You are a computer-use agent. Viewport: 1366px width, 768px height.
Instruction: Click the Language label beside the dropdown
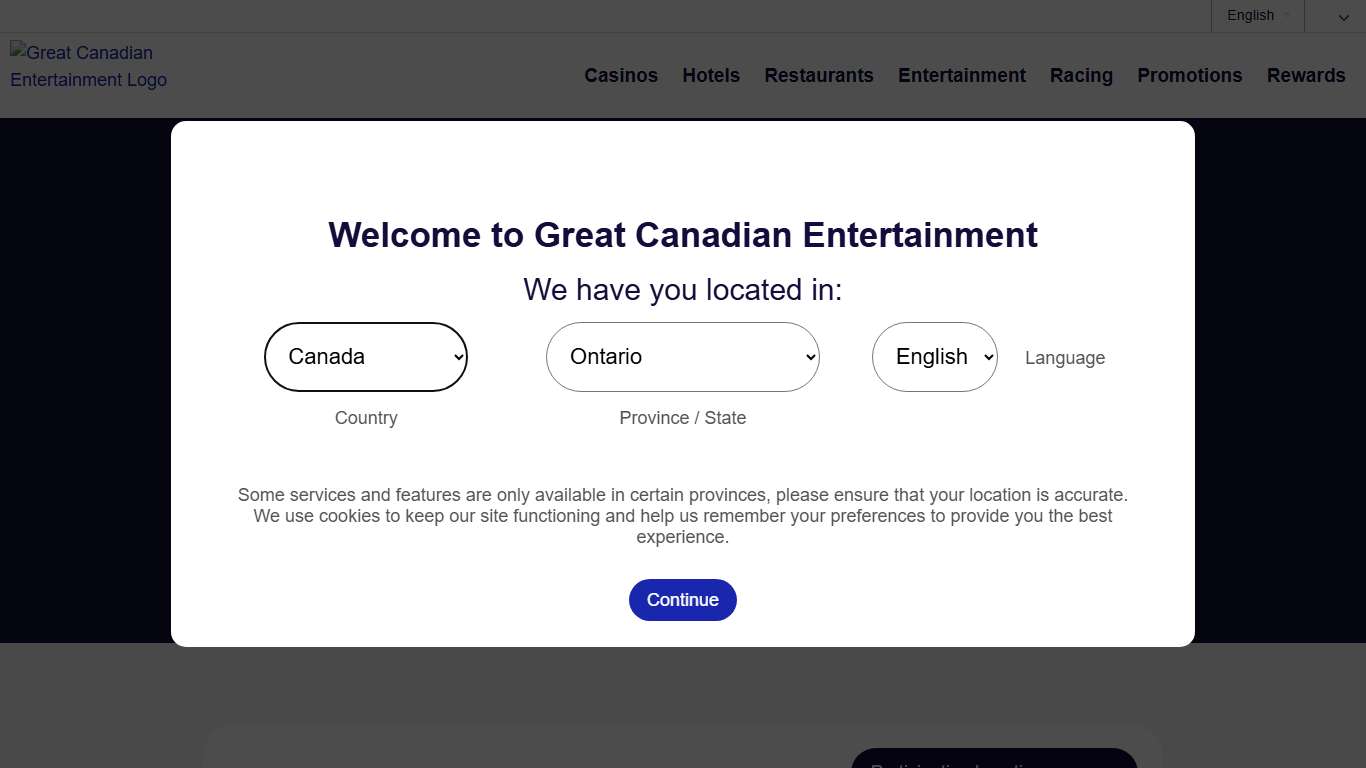point(1064,358)
